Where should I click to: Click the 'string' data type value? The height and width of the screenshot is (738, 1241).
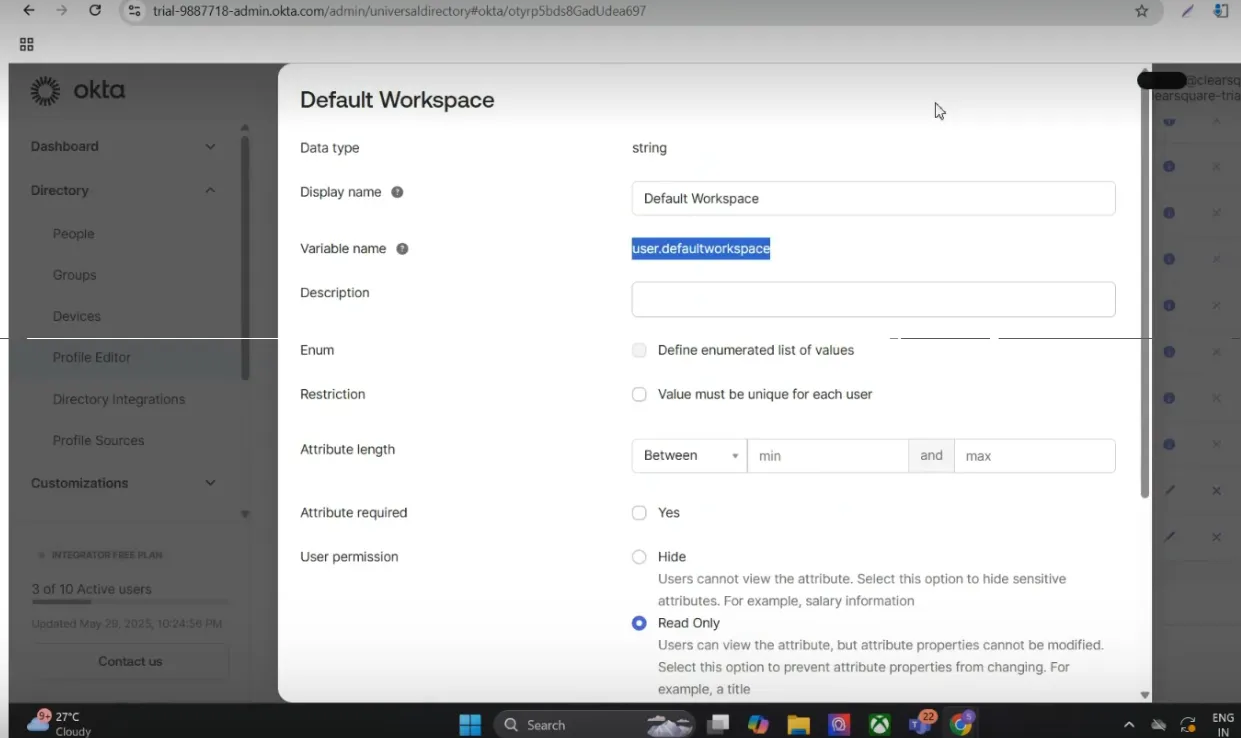pyautogui.click(x=649, y=148)
